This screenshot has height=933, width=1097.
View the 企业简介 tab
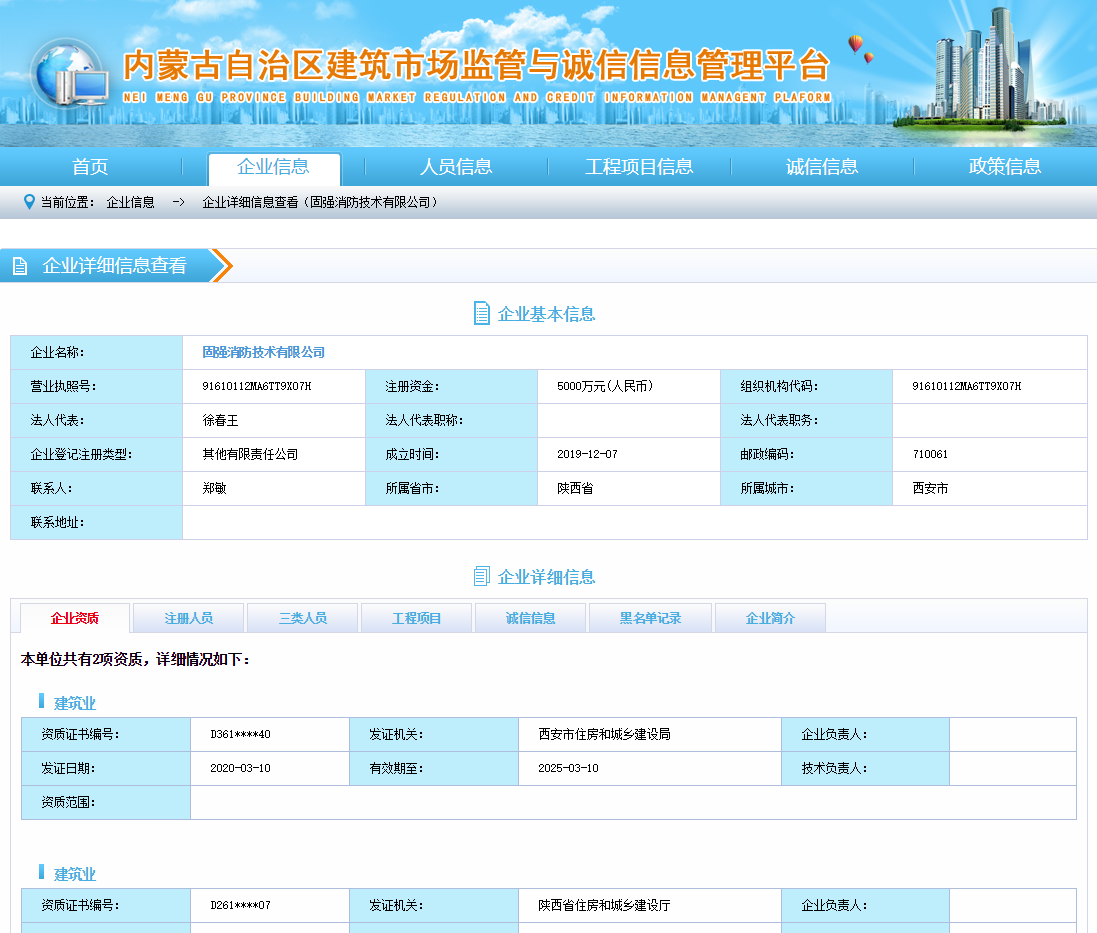click(x=768, y=617)
